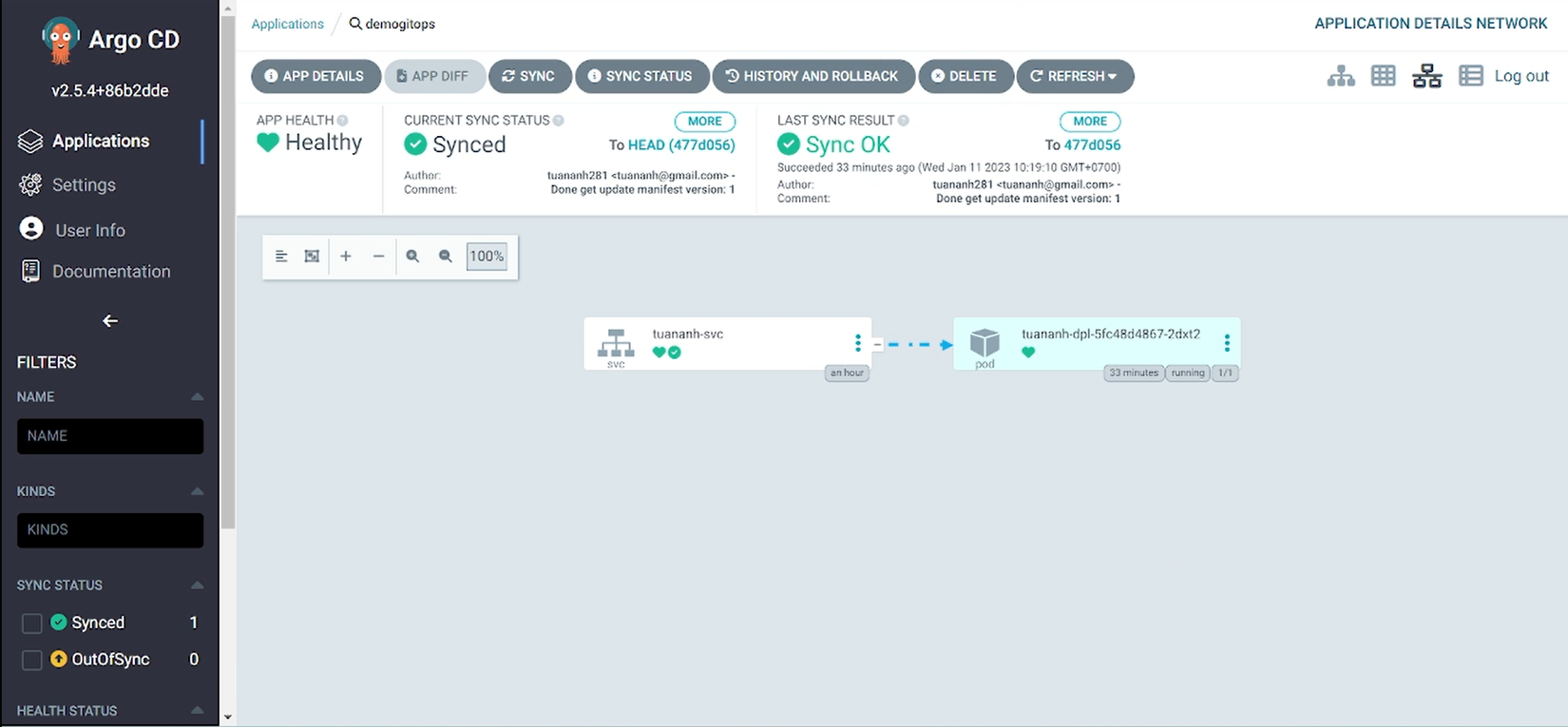Collapse the KINDS filter section
Image resolution: width=1568 pixels, height=727 pixels.
(x=198, y=491)
